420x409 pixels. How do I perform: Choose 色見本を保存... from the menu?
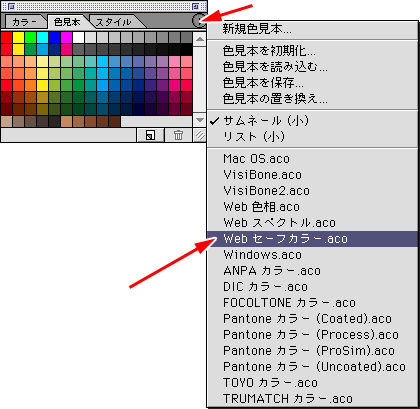coord(312,83)
